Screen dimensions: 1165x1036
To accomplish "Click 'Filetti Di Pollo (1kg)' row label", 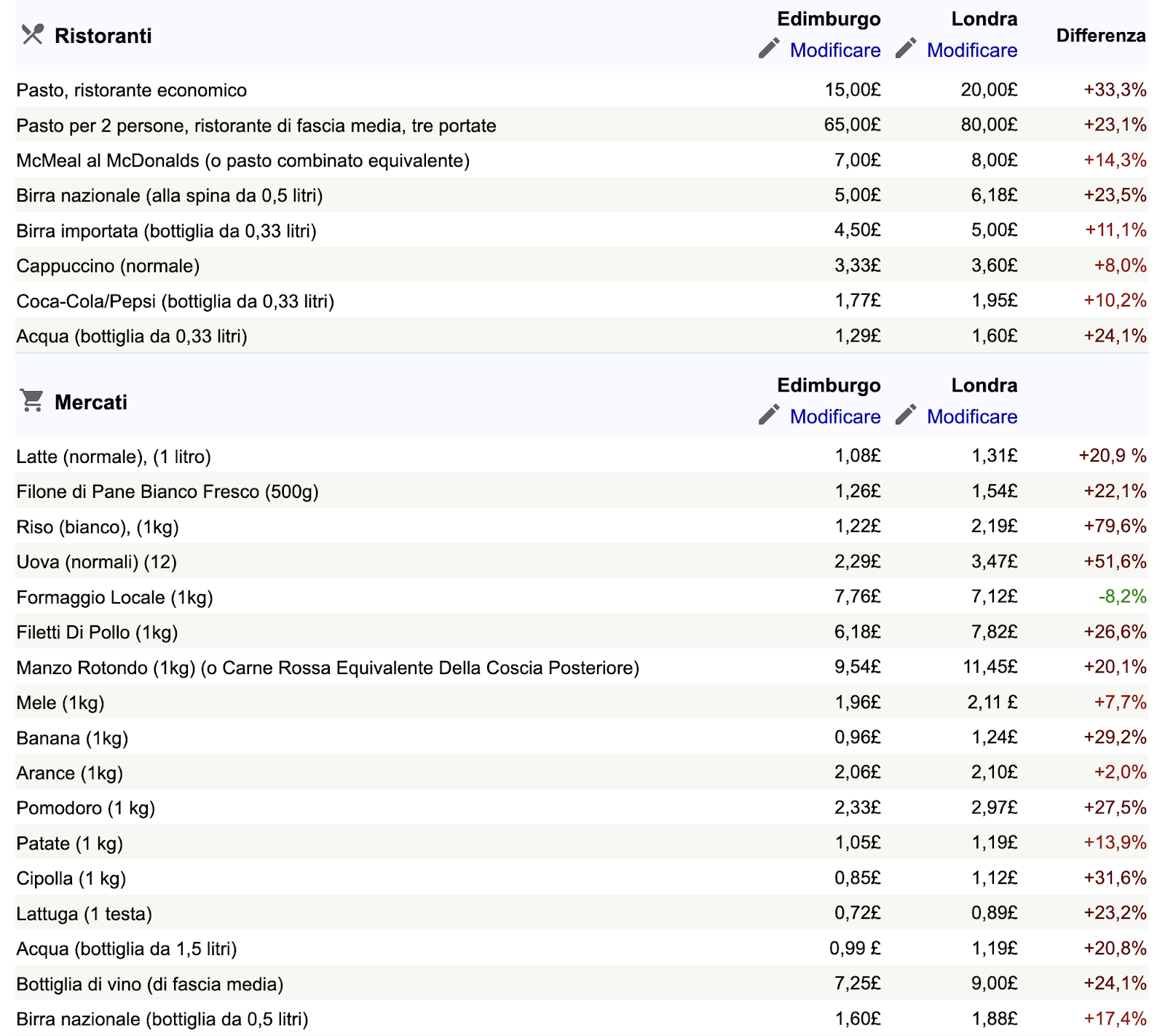I will (x=98, y=632).
